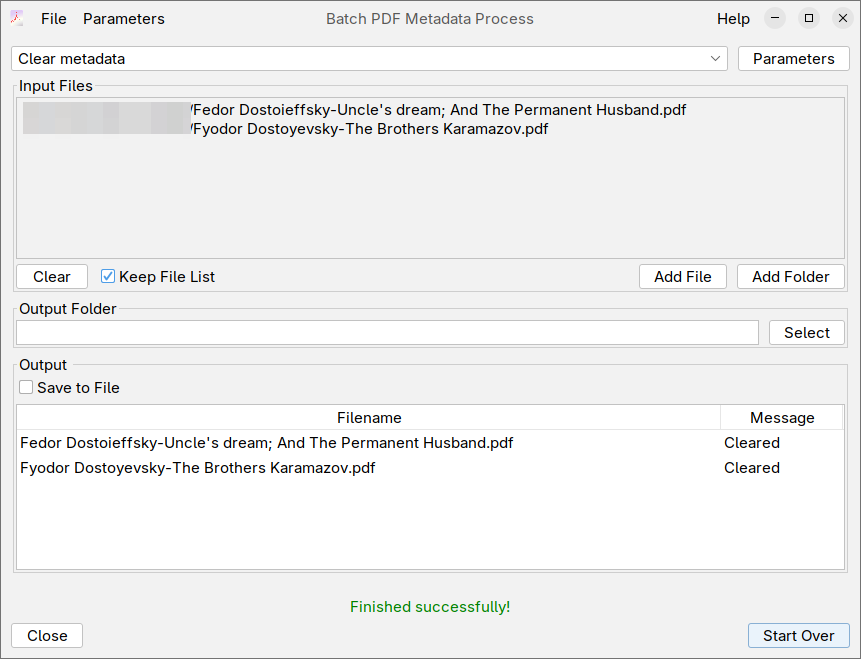Select an output folder
The image size is (861, 659).
(806, 333)
